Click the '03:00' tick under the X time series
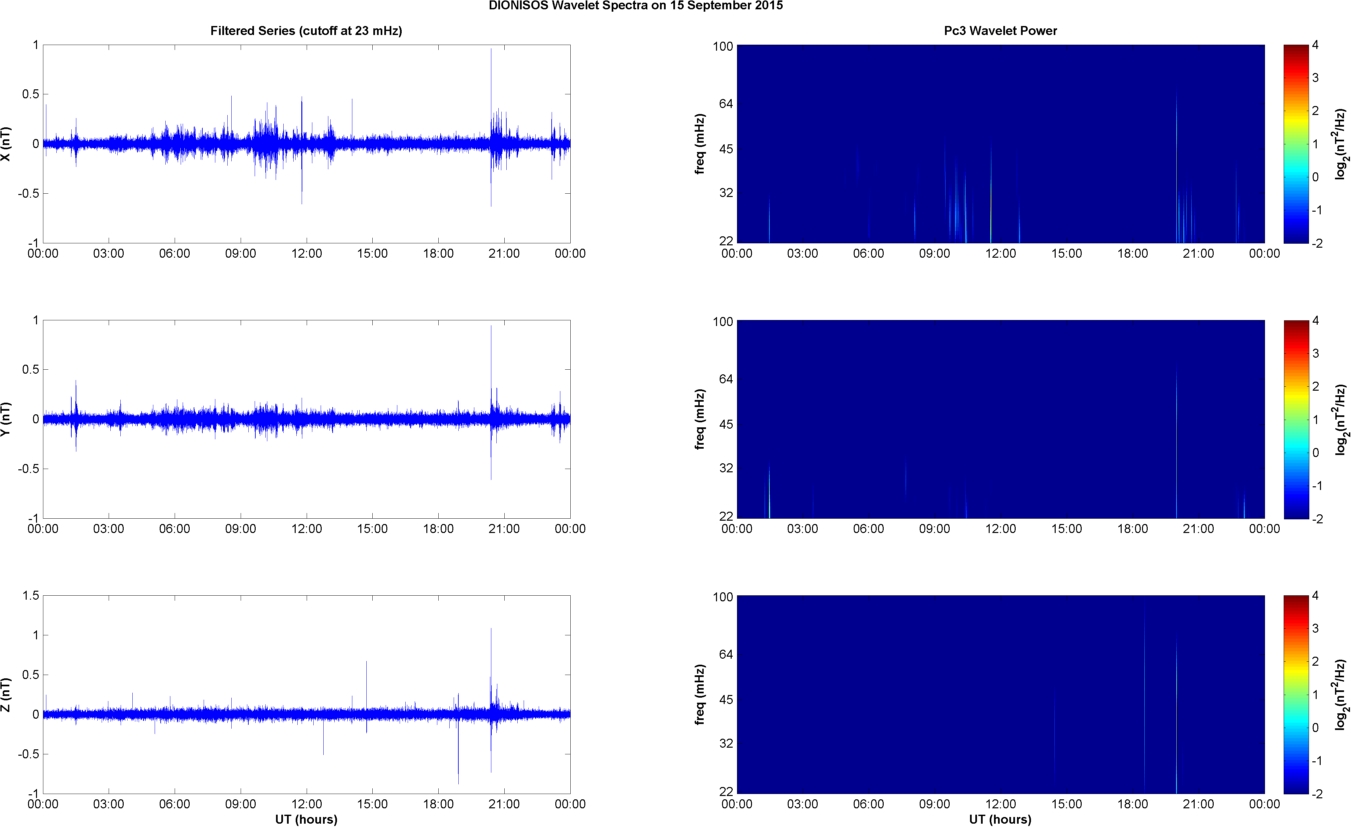This screenshot has width=1351, height=827. click(108, 254)
